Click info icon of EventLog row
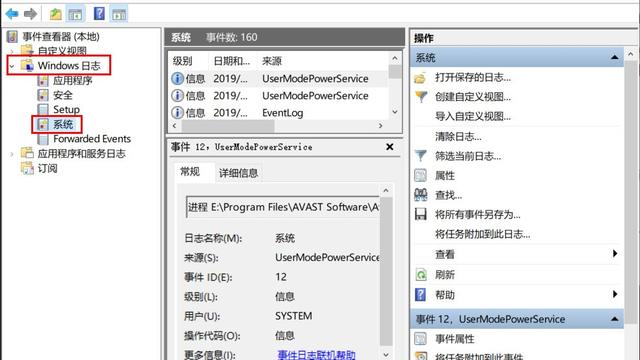The image size is (640, 360). click(x=177, y=113)
